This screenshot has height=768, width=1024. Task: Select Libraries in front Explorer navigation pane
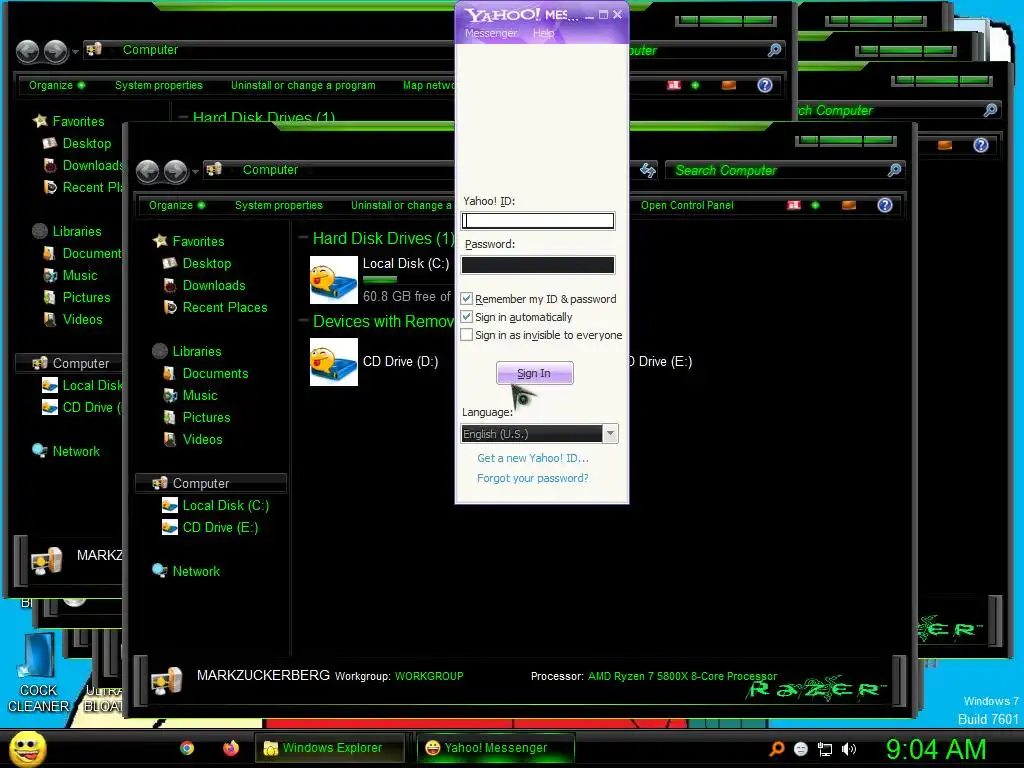tap(197, 351)
